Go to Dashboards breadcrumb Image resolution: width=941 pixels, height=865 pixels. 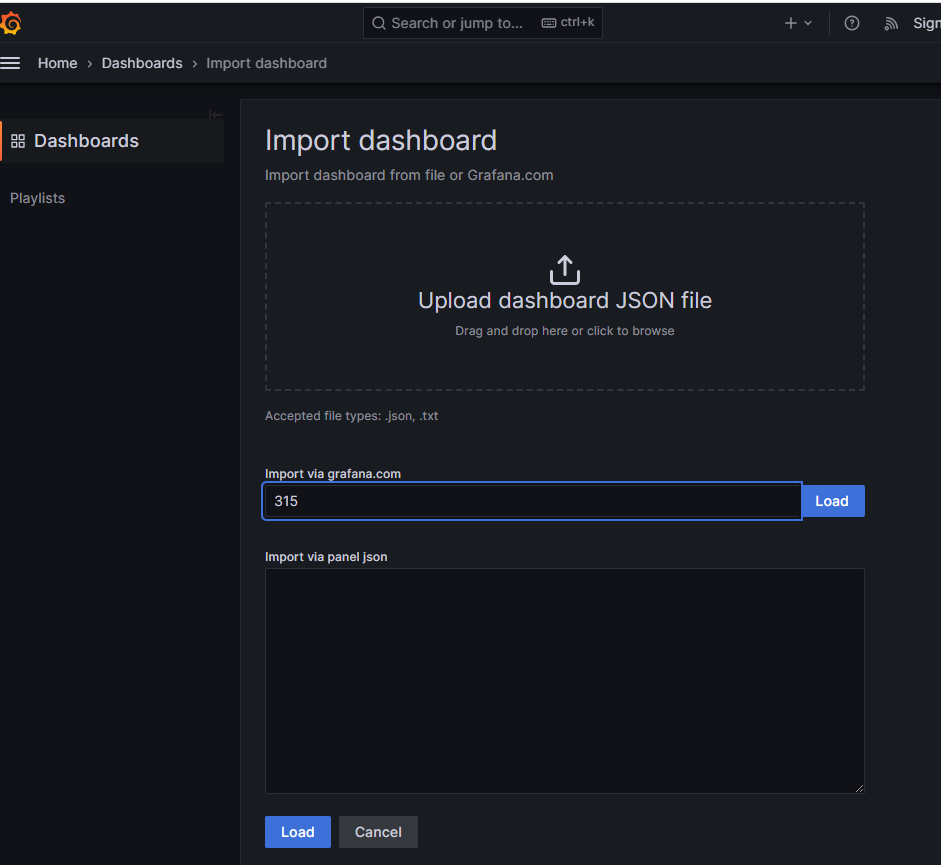tap(142, 63)
